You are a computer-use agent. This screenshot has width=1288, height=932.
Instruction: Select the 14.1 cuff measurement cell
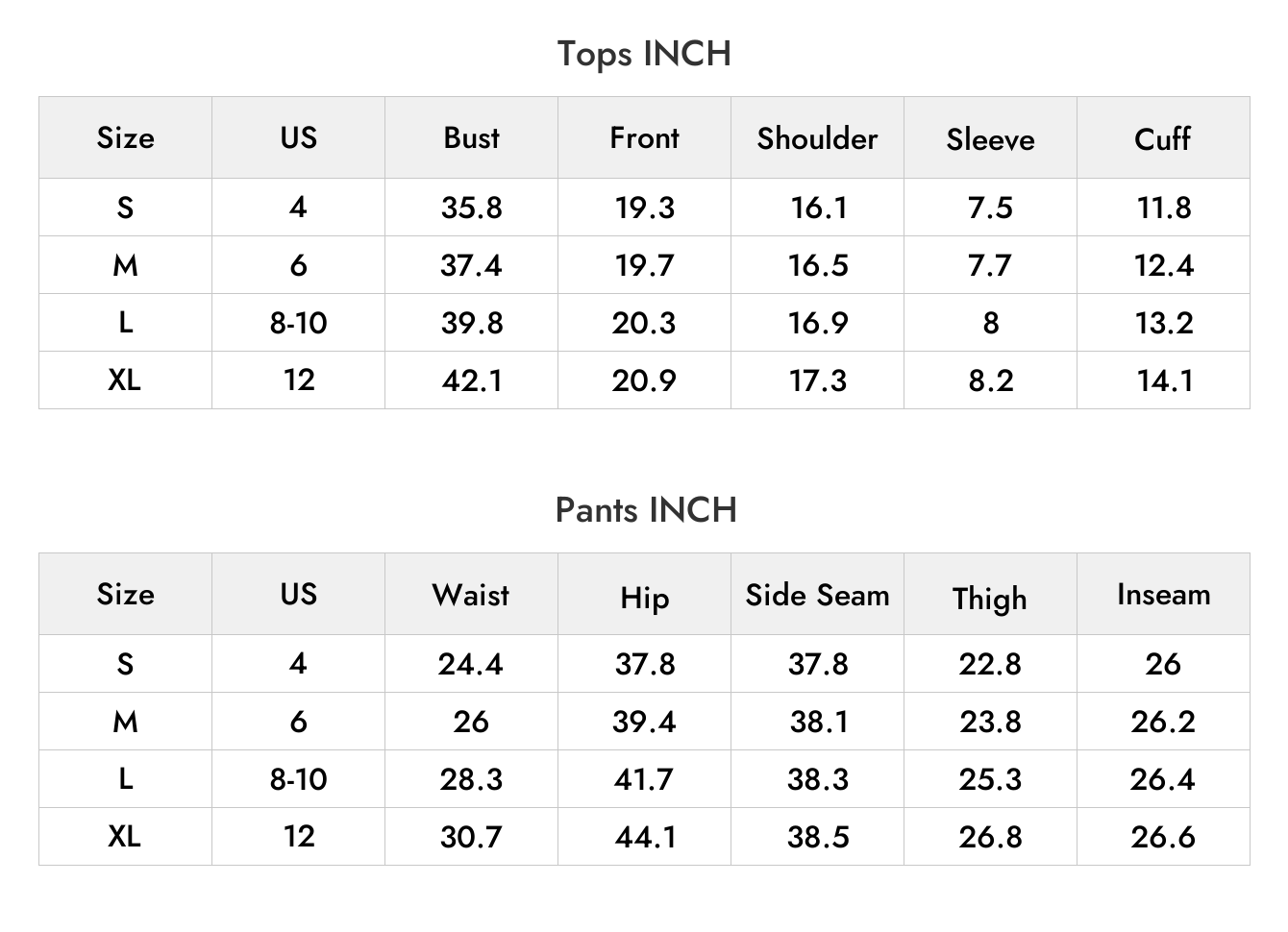tap(1164, 380)
